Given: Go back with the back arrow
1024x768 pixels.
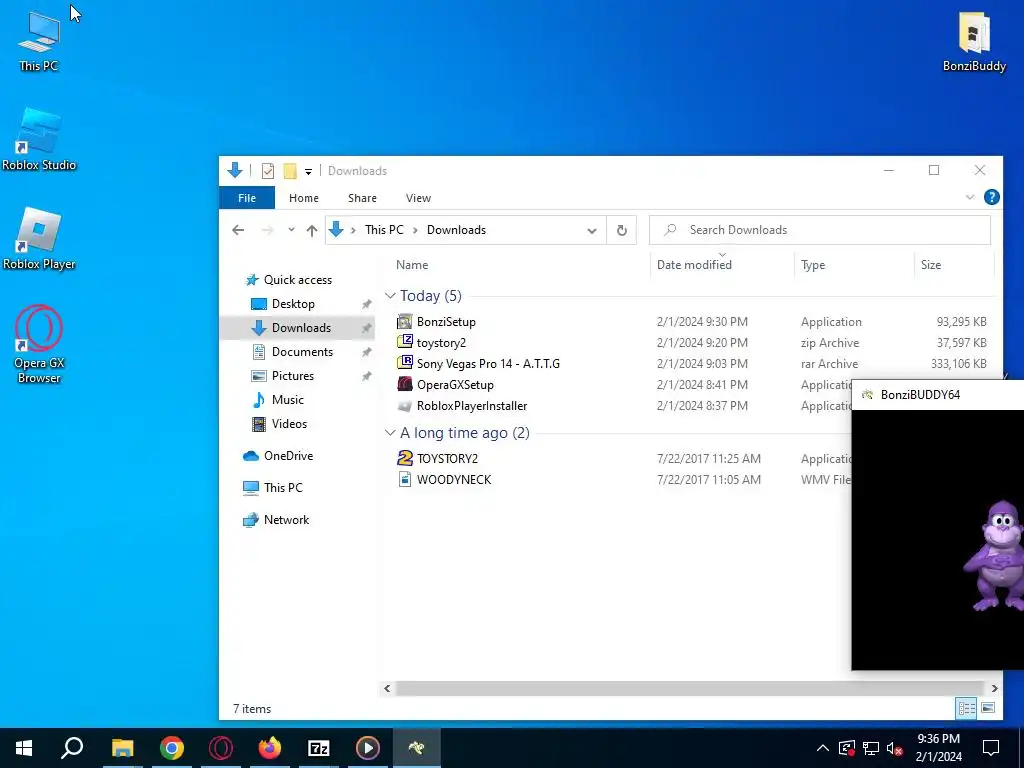Looking at the screenshot, I should (238, 230).
